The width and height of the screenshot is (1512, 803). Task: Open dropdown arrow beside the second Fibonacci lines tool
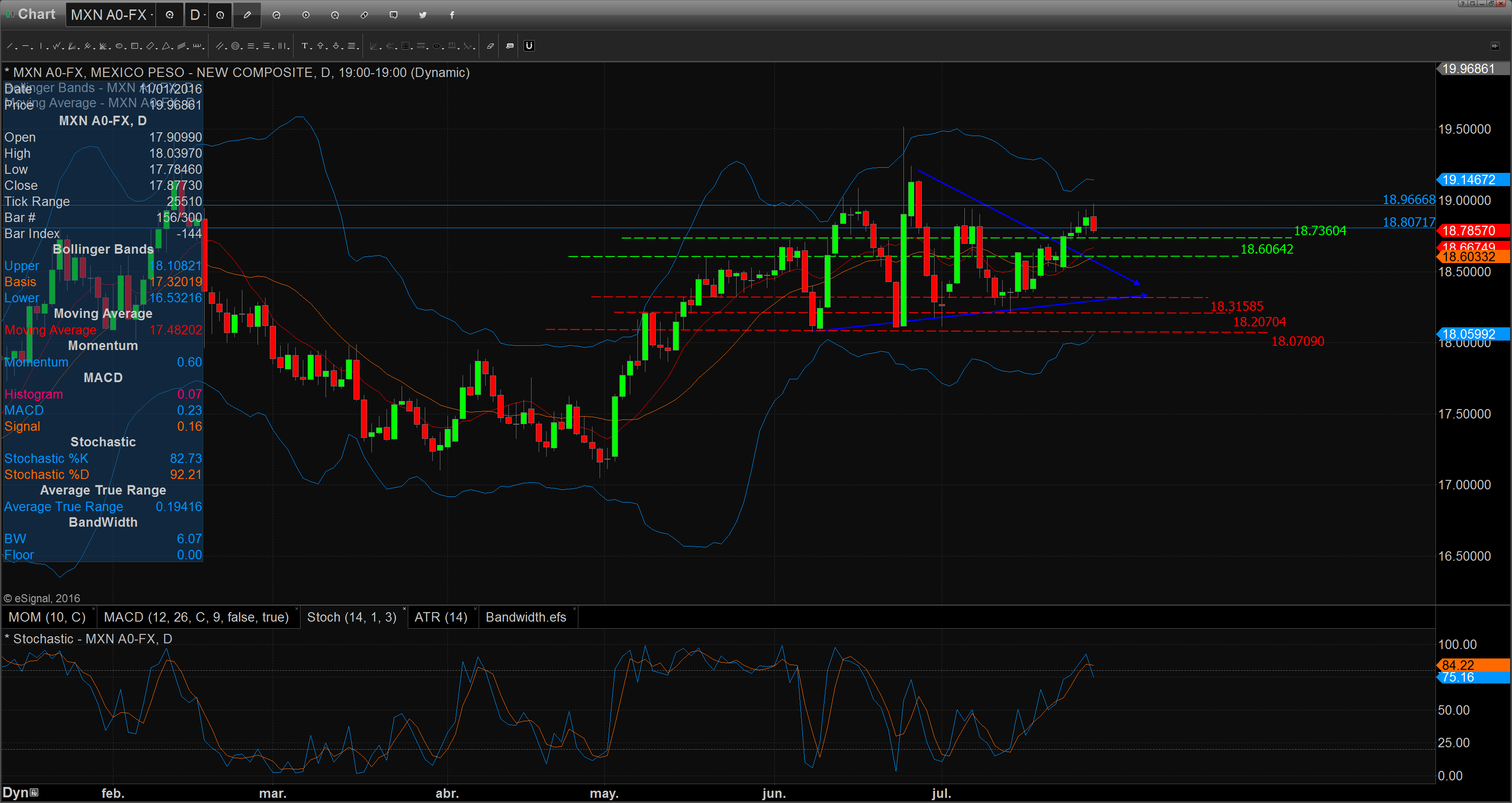tap(273, 49)
